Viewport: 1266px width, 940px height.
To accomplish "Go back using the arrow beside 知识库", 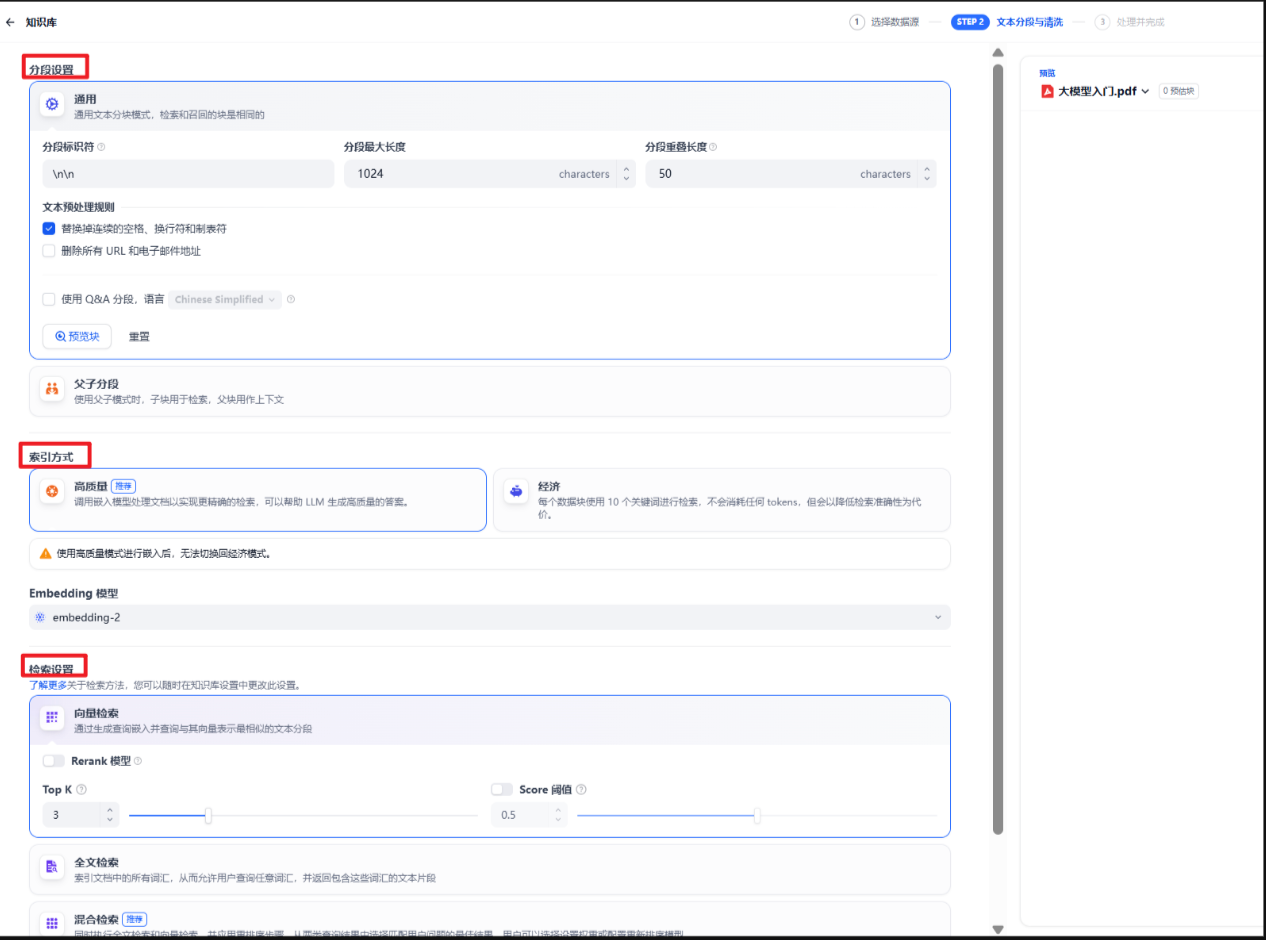I will 10,21.
